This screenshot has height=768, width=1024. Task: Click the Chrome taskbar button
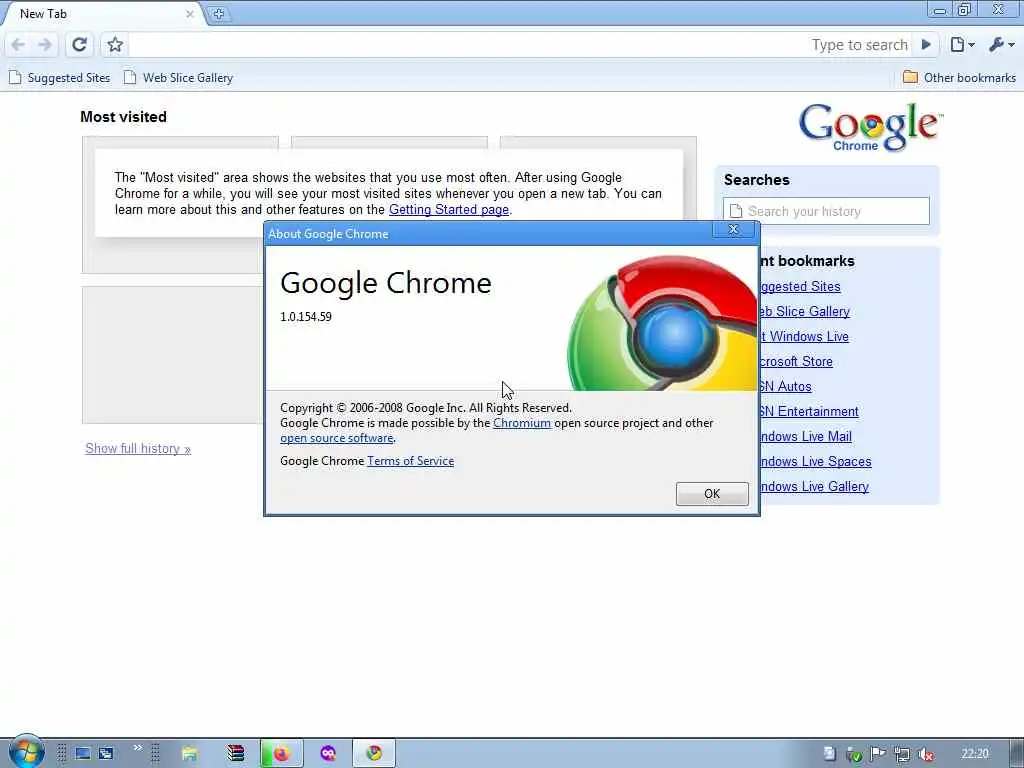click(374, 754)
